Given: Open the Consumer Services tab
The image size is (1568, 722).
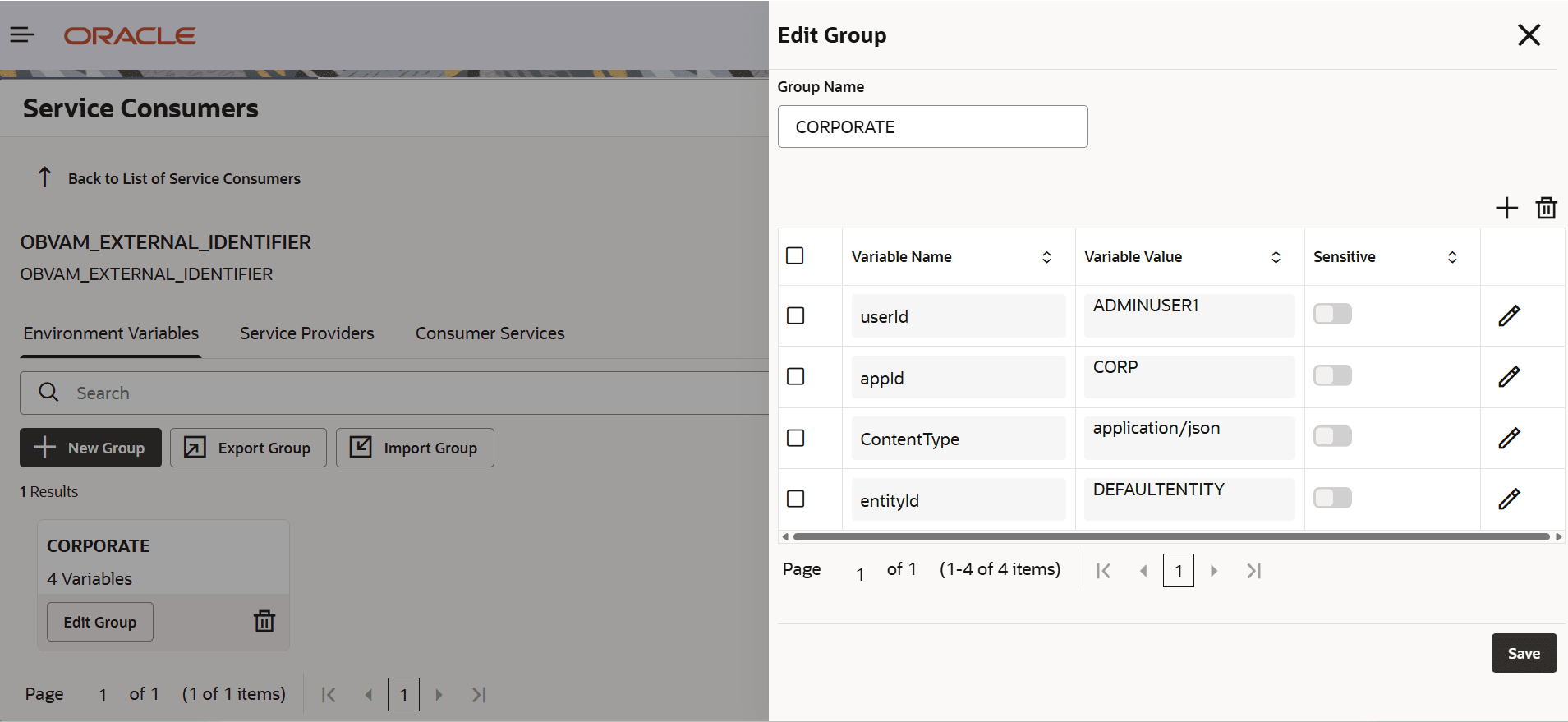Looking at the screenshot, I should 490,333.
